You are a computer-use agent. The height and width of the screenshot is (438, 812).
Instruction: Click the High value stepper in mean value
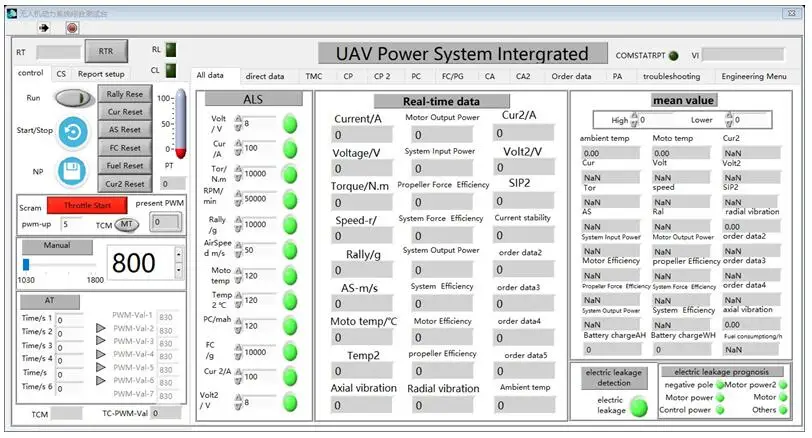coord(634,120)
